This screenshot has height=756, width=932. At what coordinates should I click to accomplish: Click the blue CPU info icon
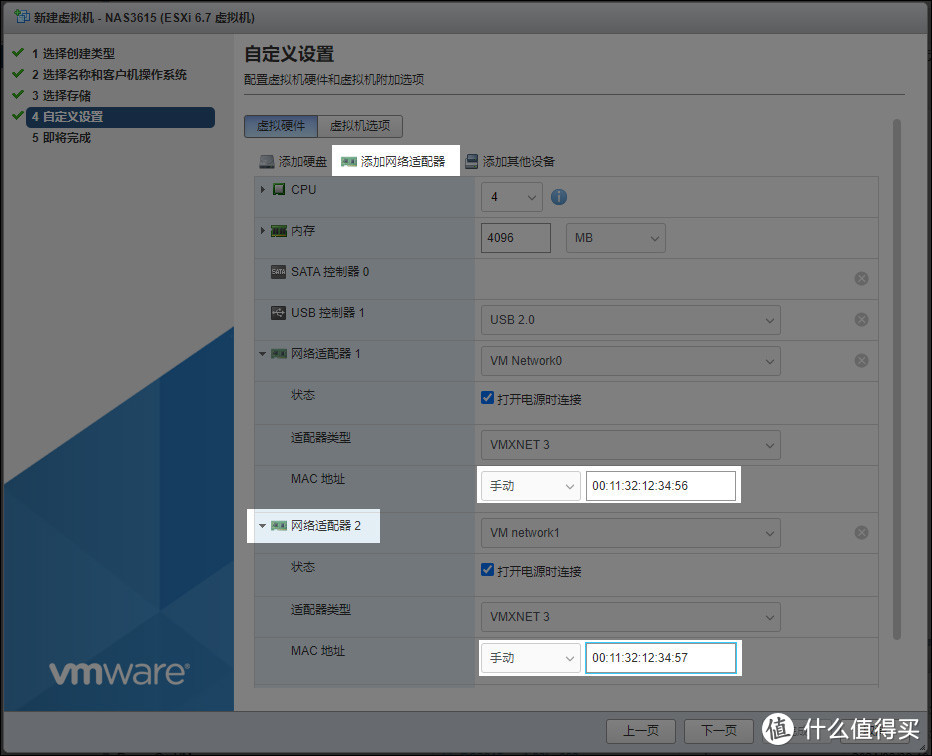[x=559, y=197]
